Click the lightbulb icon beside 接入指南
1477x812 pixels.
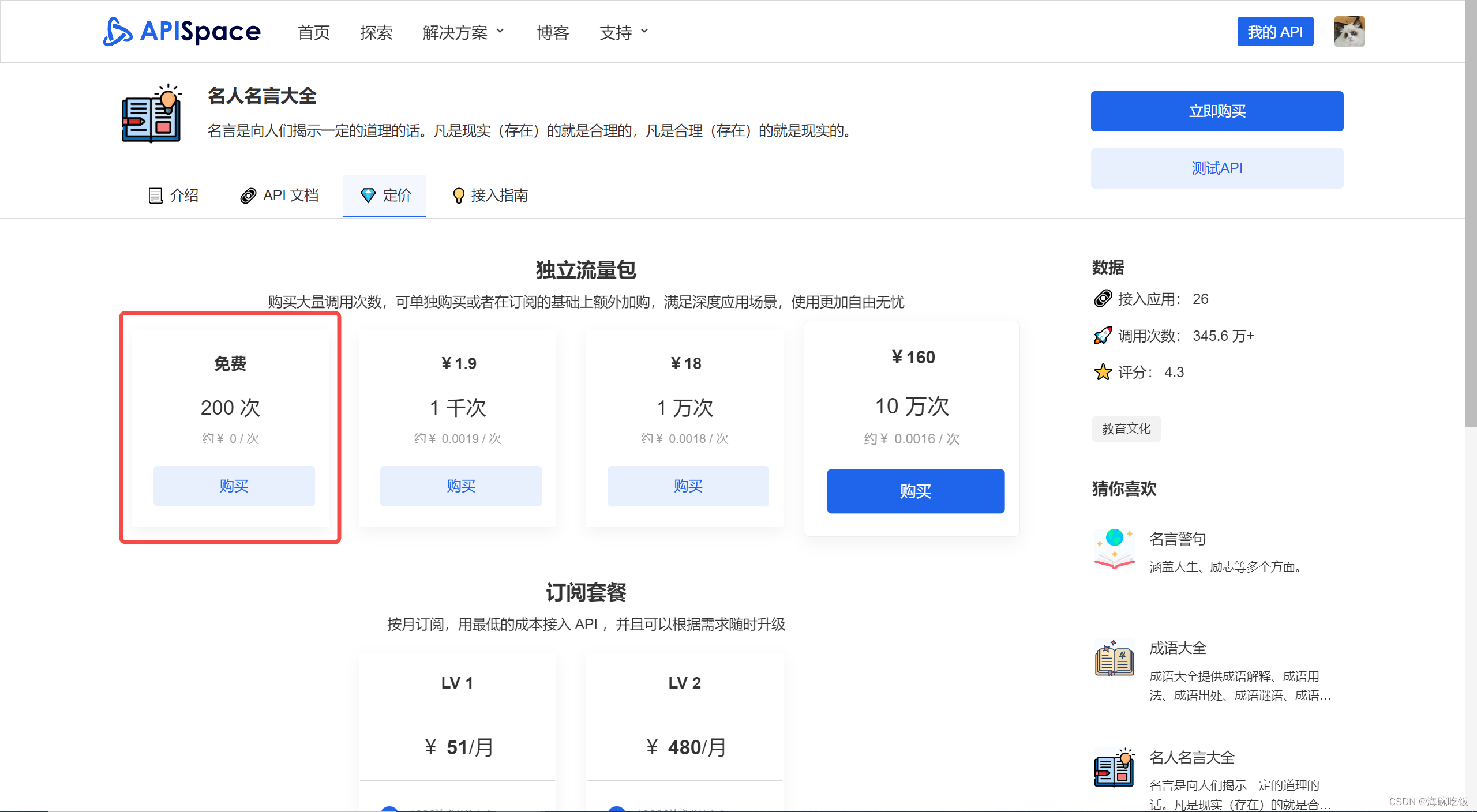(x=459, y=196)
